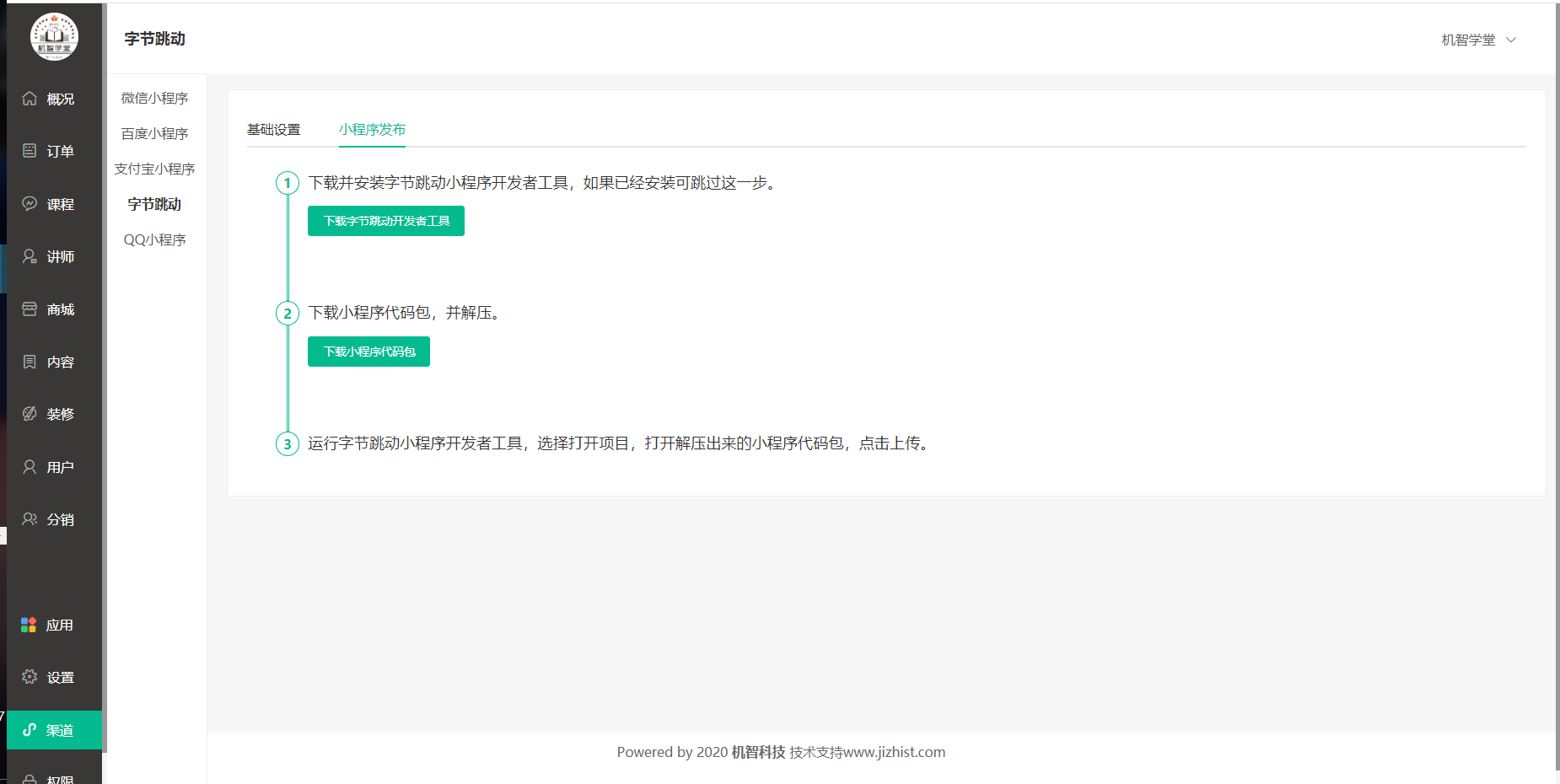Image resolution: width=1560 pixels, height=784 pixels.
Task: Open the 分销 distribution icon
Action: (x=30, y=519)
